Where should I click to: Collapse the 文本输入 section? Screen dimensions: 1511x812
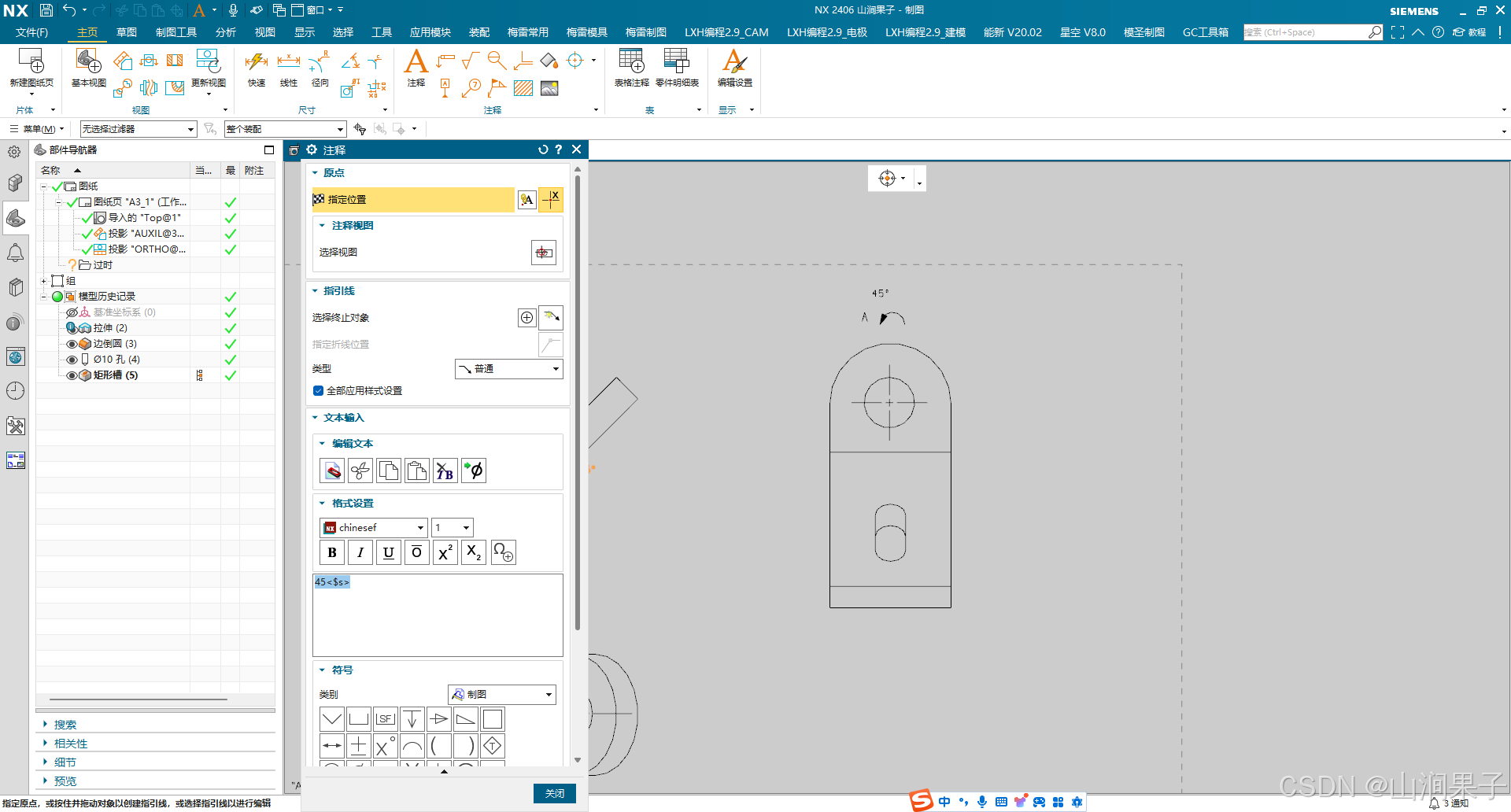[x=316, y=418]
